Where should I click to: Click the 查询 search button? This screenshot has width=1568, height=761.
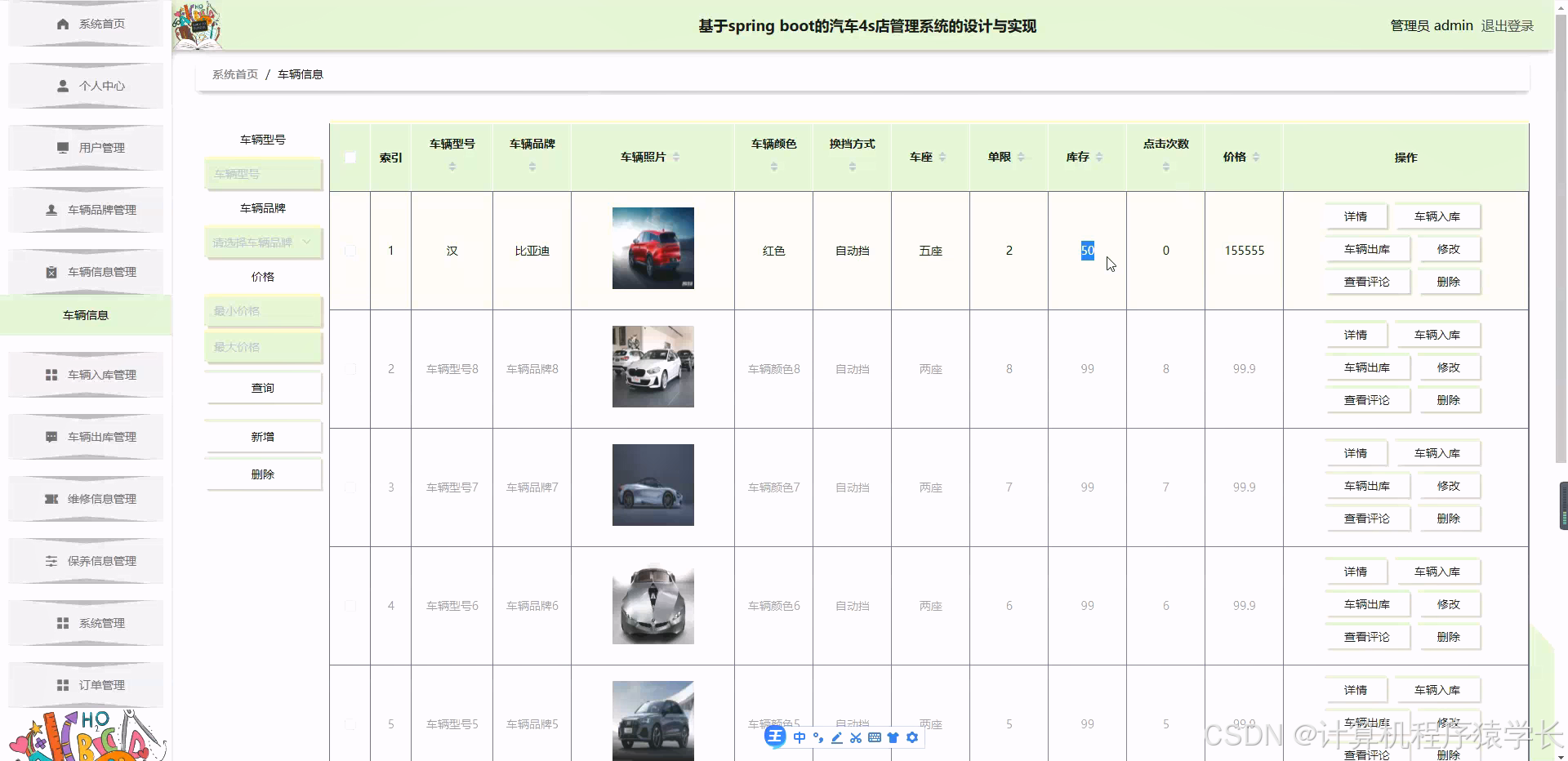coord(263,387)
